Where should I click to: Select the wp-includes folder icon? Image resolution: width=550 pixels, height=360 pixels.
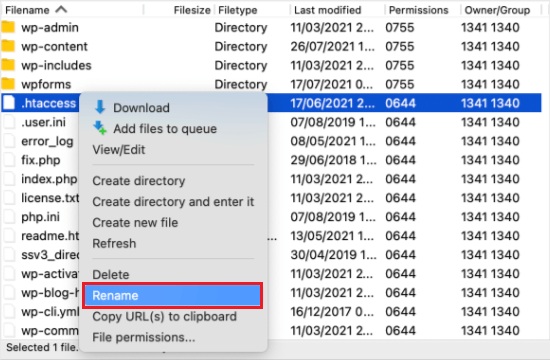coord(8,65)
